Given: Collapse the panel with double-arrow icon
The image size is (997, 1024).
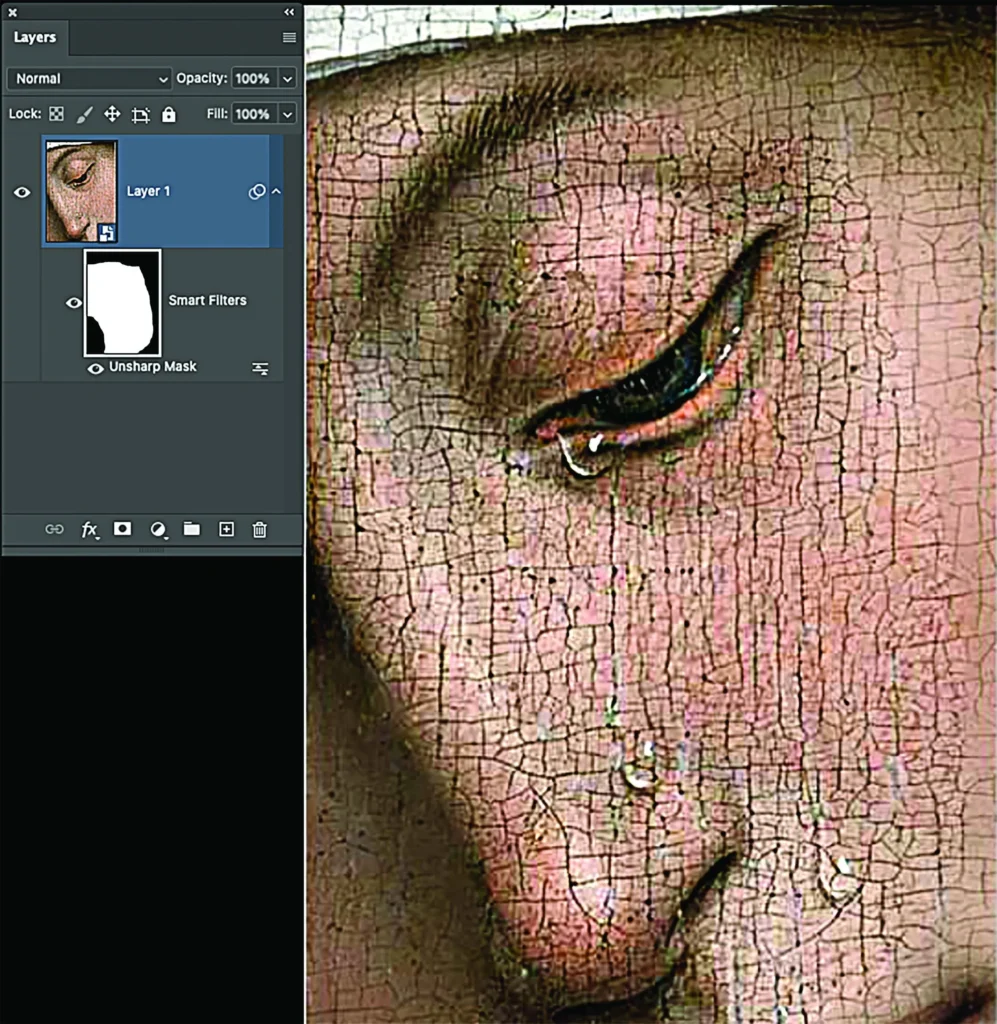Looking at the screenshot, I should click(289, 12).
